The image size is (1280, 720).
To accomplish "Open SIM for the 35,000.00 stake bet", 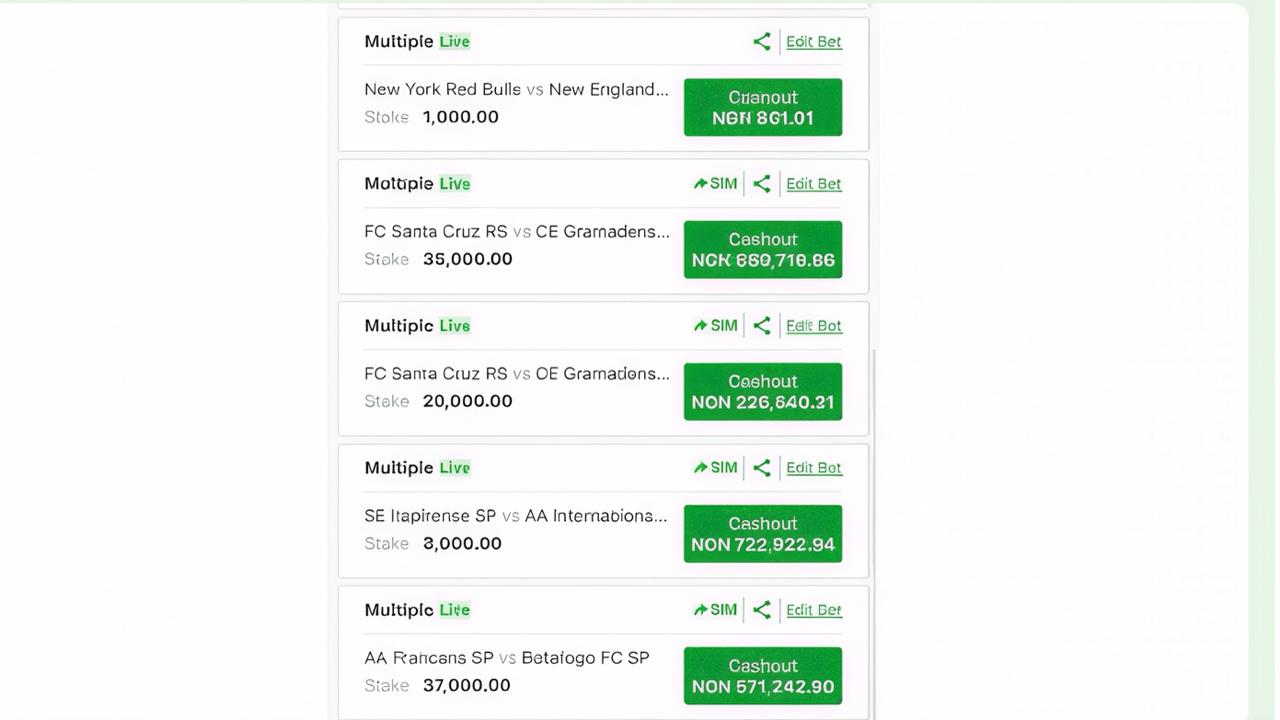I will coord(715,183).
